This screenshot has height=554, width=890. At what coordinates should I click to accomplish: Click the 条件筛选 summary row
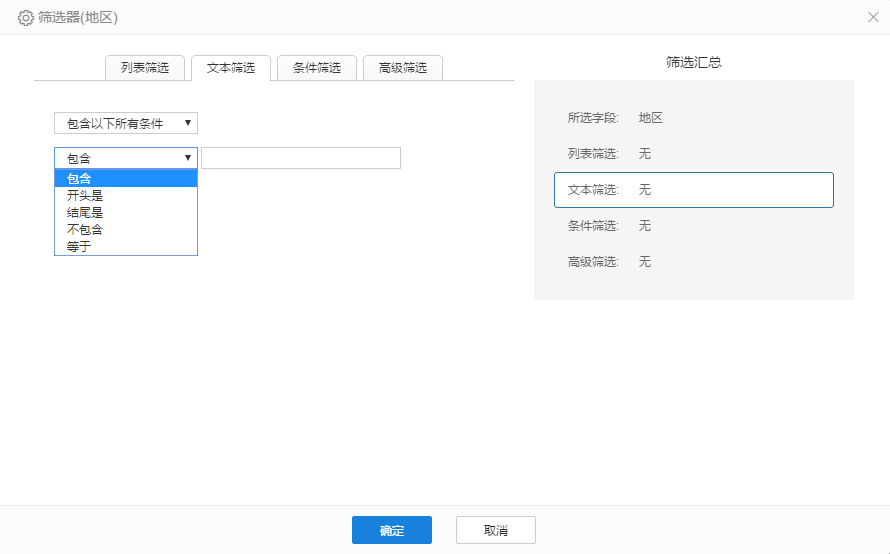pos(694,226)
